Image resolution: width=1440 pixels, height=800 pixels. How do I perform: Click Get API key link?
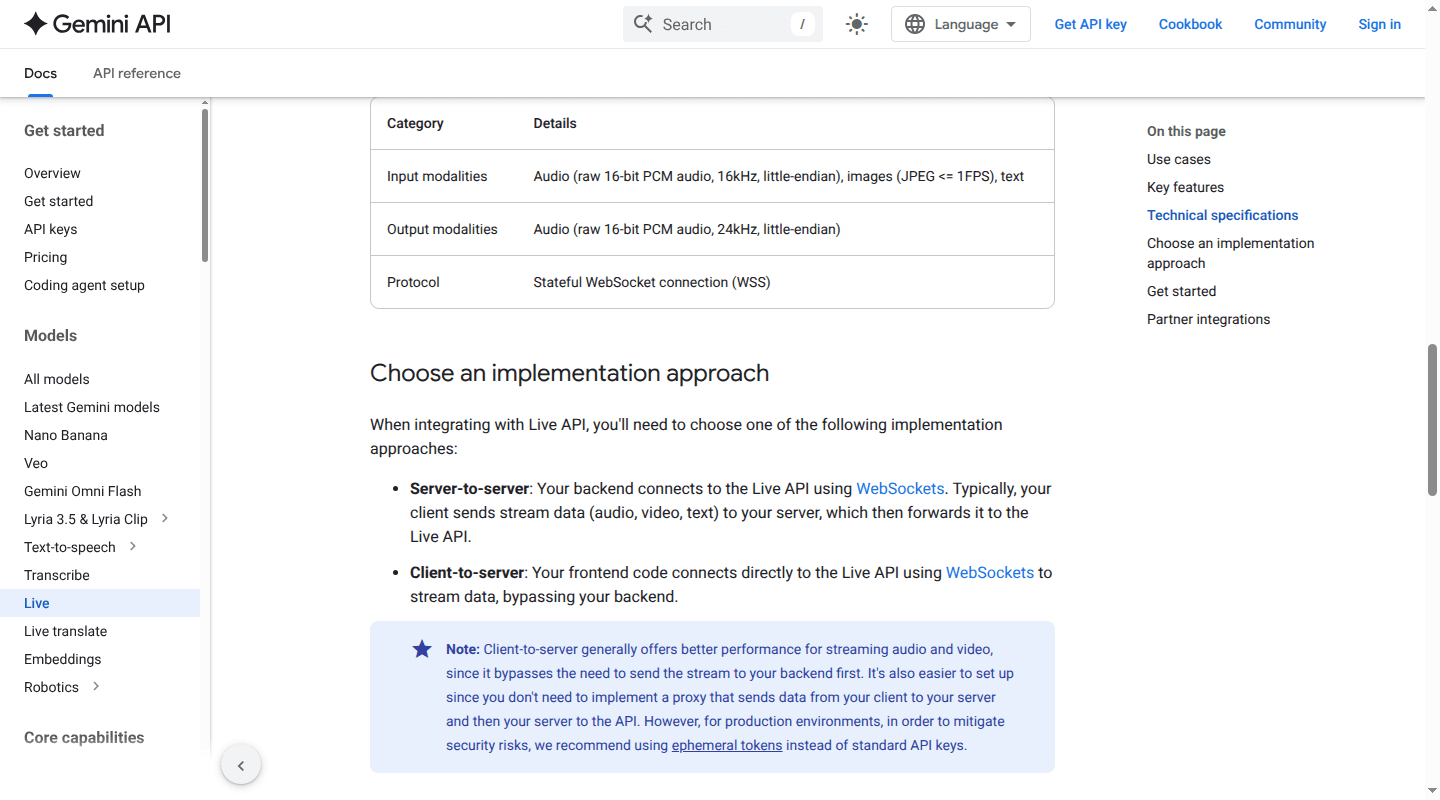(1091, 24)
